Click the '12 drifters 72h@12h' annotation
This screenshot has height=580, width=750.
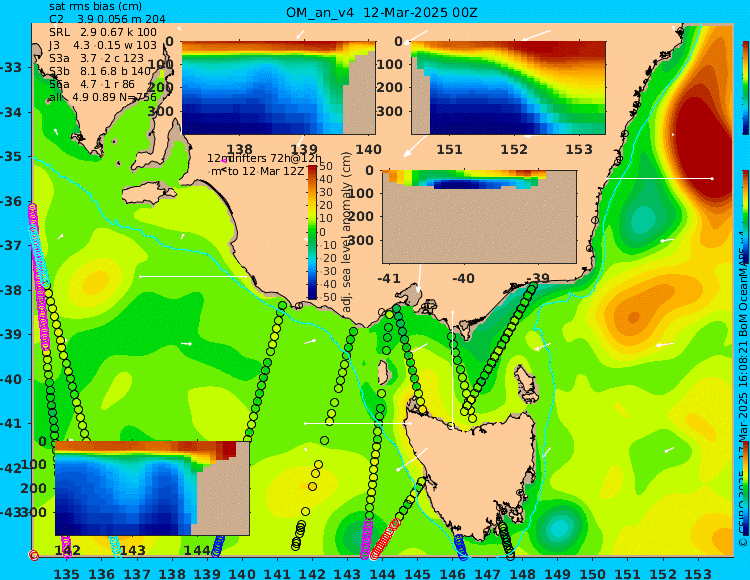(x=264, y=158)
